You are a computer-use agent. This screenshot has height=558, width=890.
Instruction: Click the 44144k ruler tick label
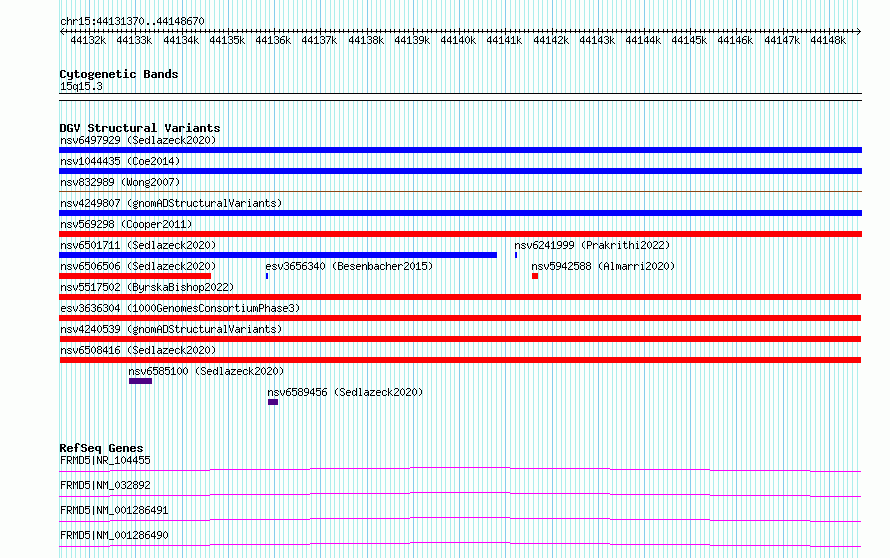click(x=643, y=40)
